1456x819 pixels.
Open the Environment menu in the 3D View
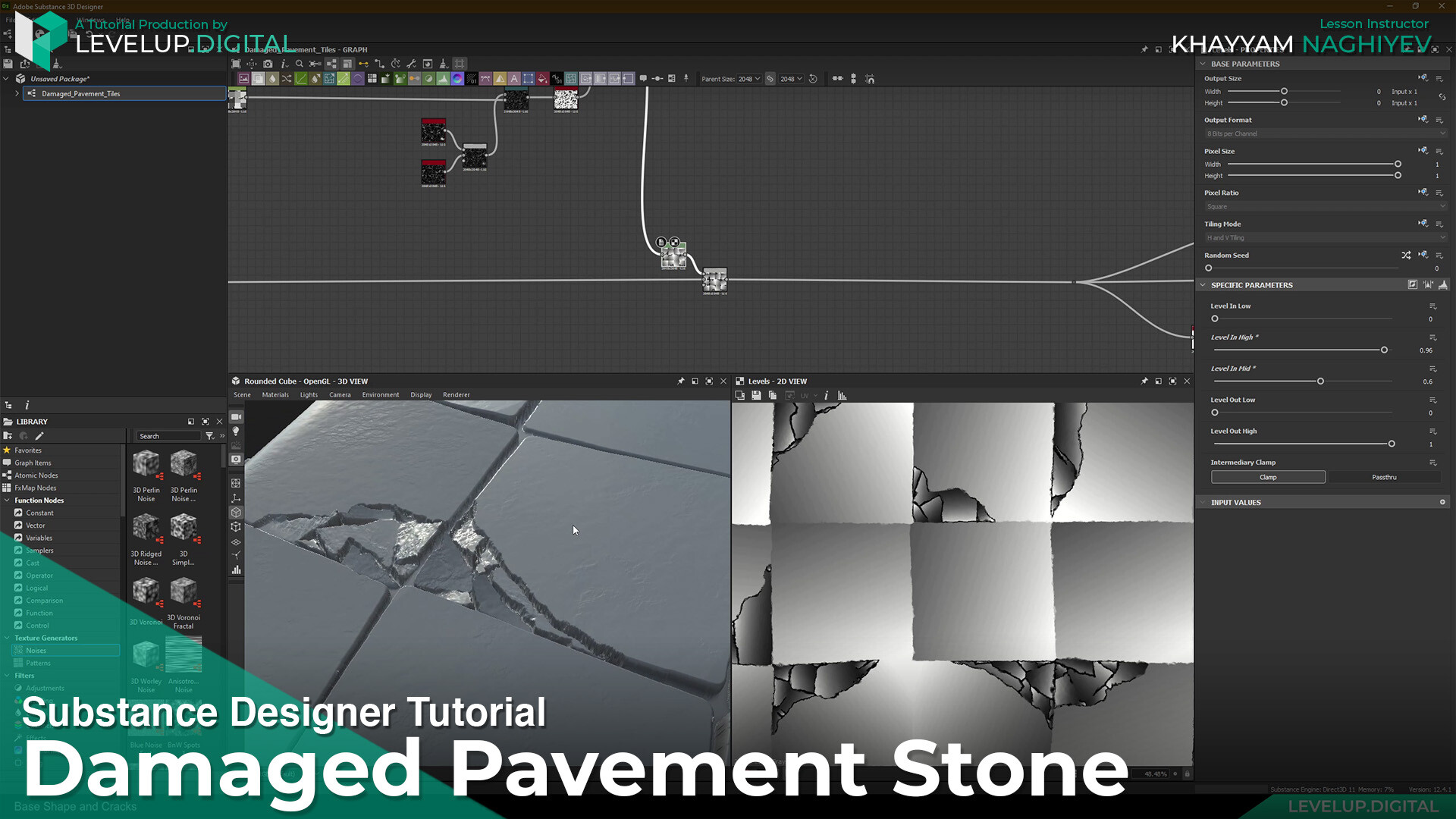(381, 394)
